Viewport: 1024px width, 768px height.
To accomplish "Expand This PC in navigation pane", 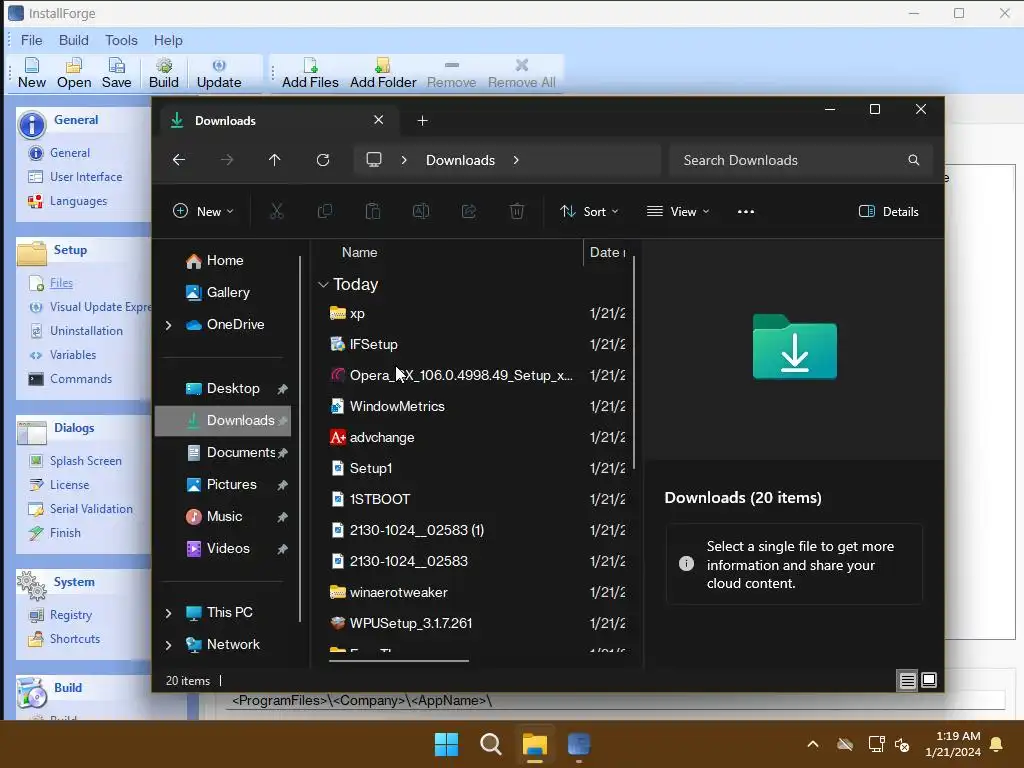I will click(168, 613).
